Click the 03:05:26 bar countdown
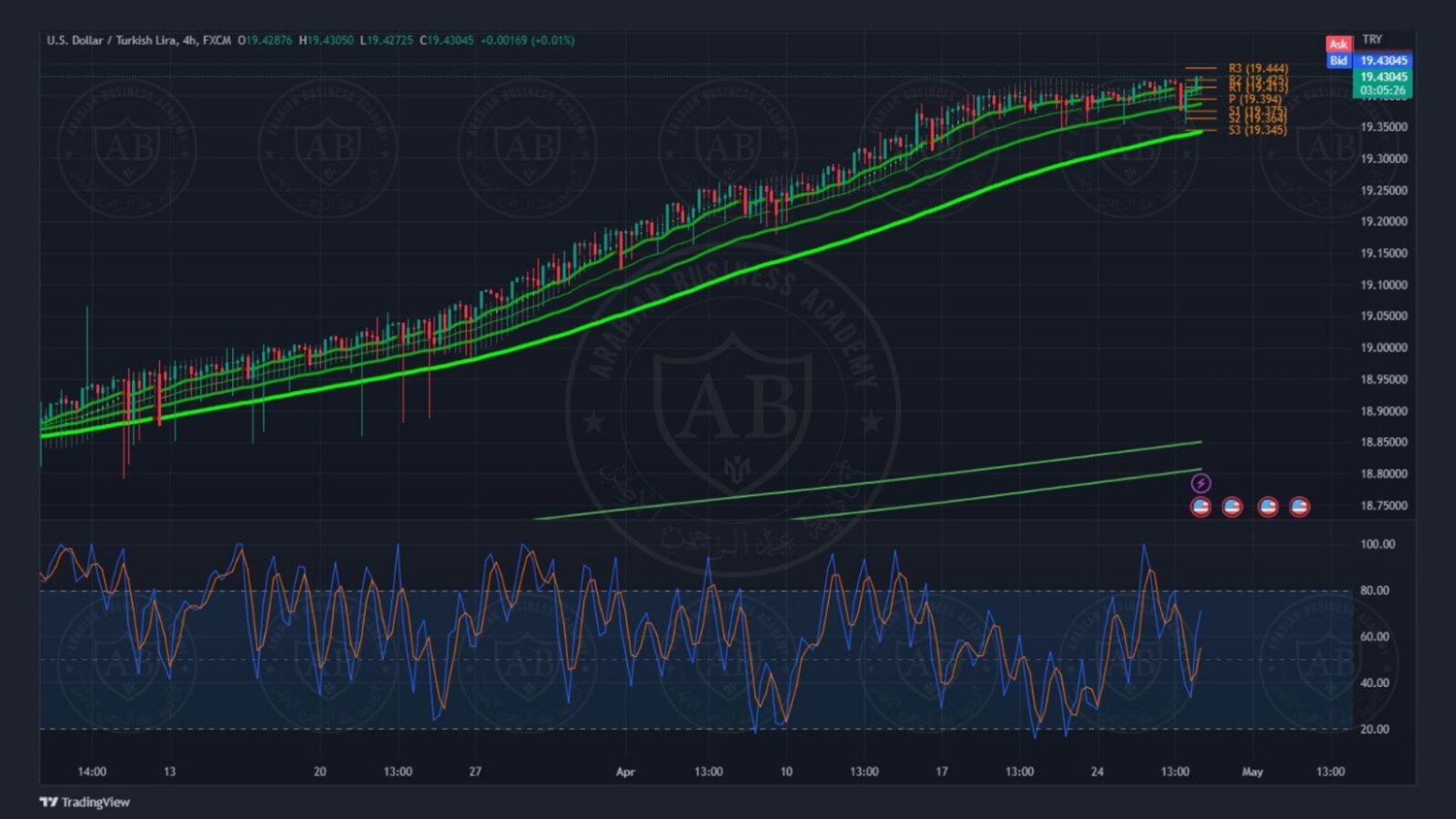 click(1383, 90)
